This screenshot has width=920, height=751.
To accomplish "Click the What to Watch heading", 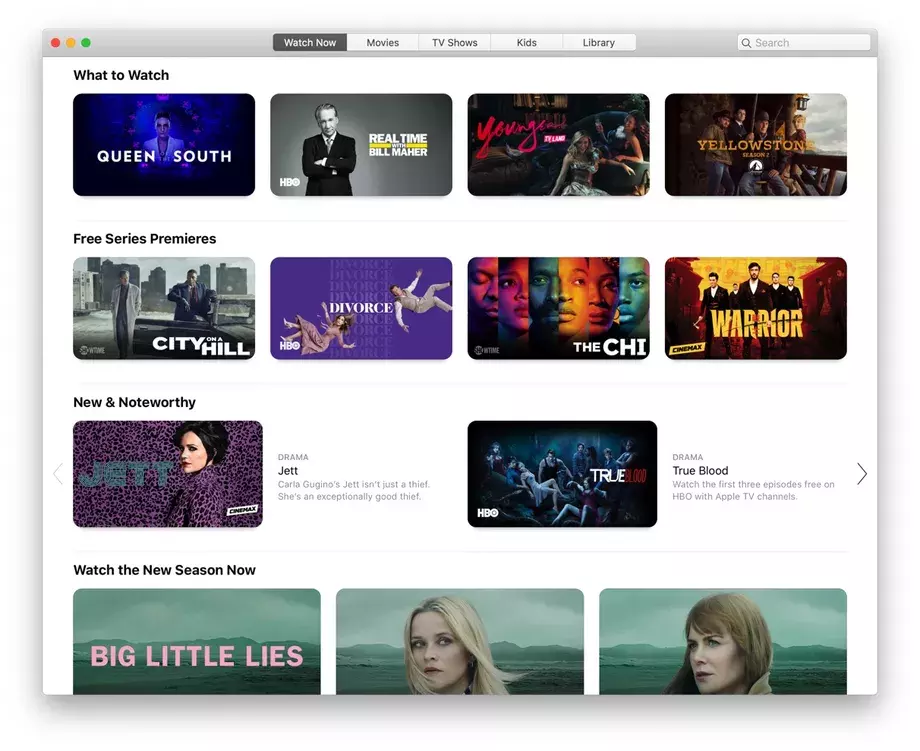I will click(121, 75).
